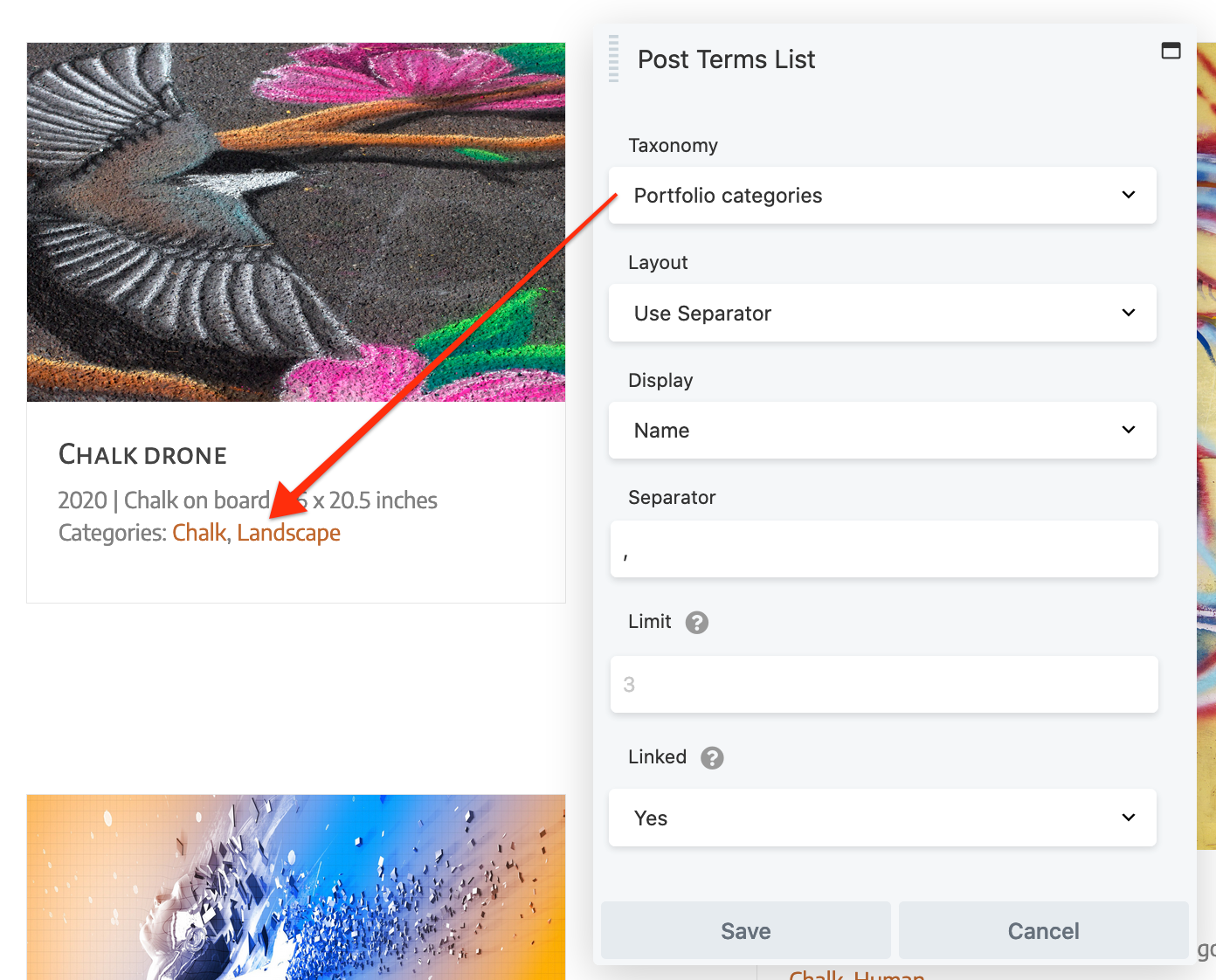Click the blue and orange shattered artwork thumbnail

pos(296,887)
